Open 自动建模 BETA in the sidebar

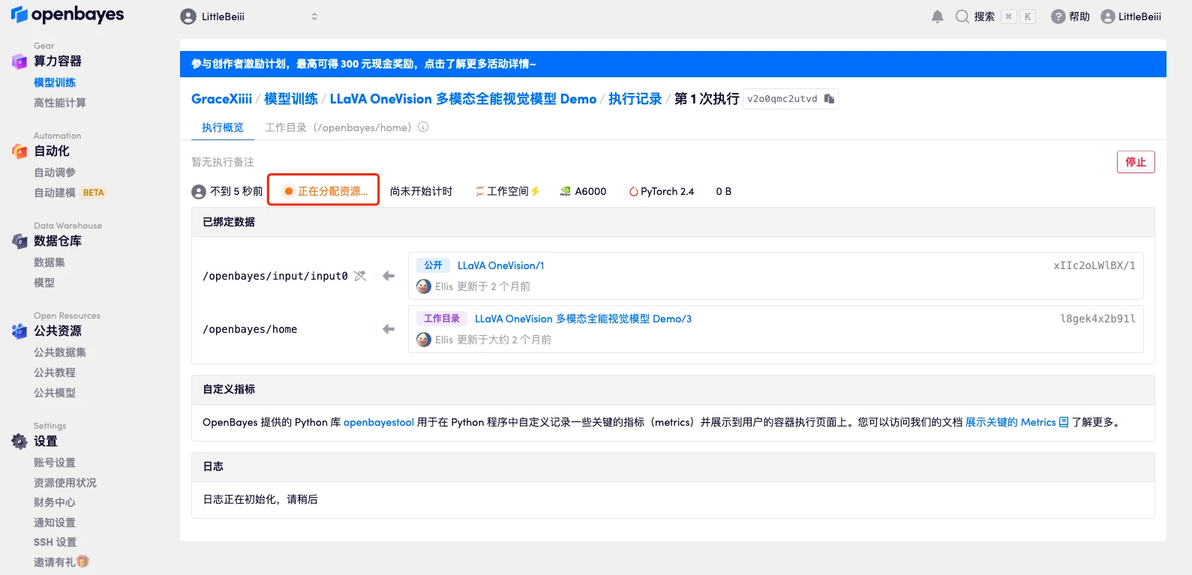pyautogui.click(x=69, y=192)
